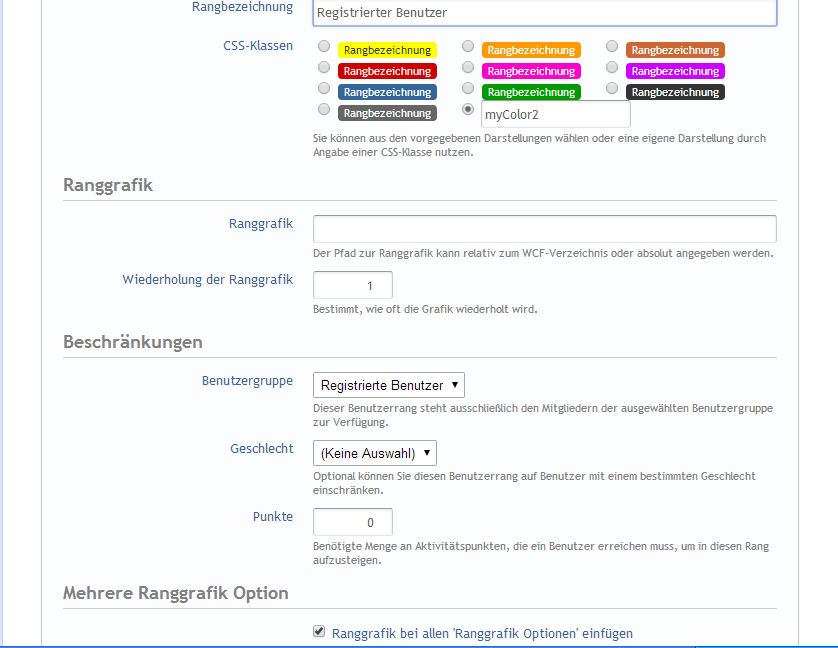Click the dark gray Rangbezeichnung color badge

pyautogui.click(x=386, y=113)
